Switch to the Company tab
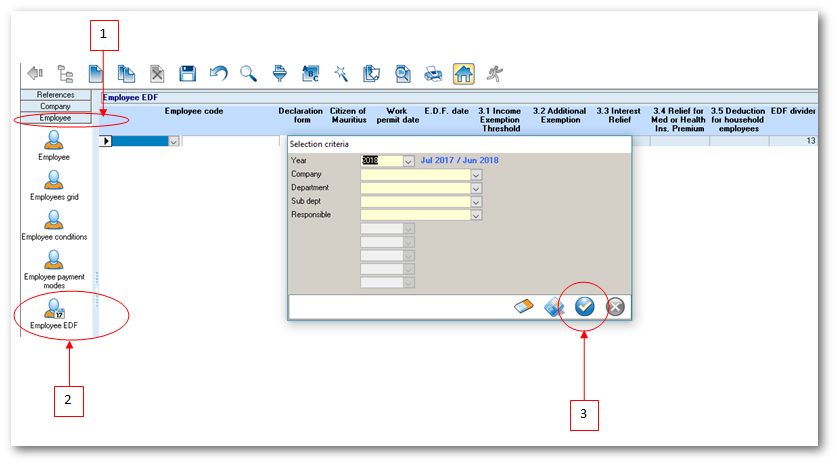Image resolution: width=837 pixels, height=465 pixels. coord(55,106)
